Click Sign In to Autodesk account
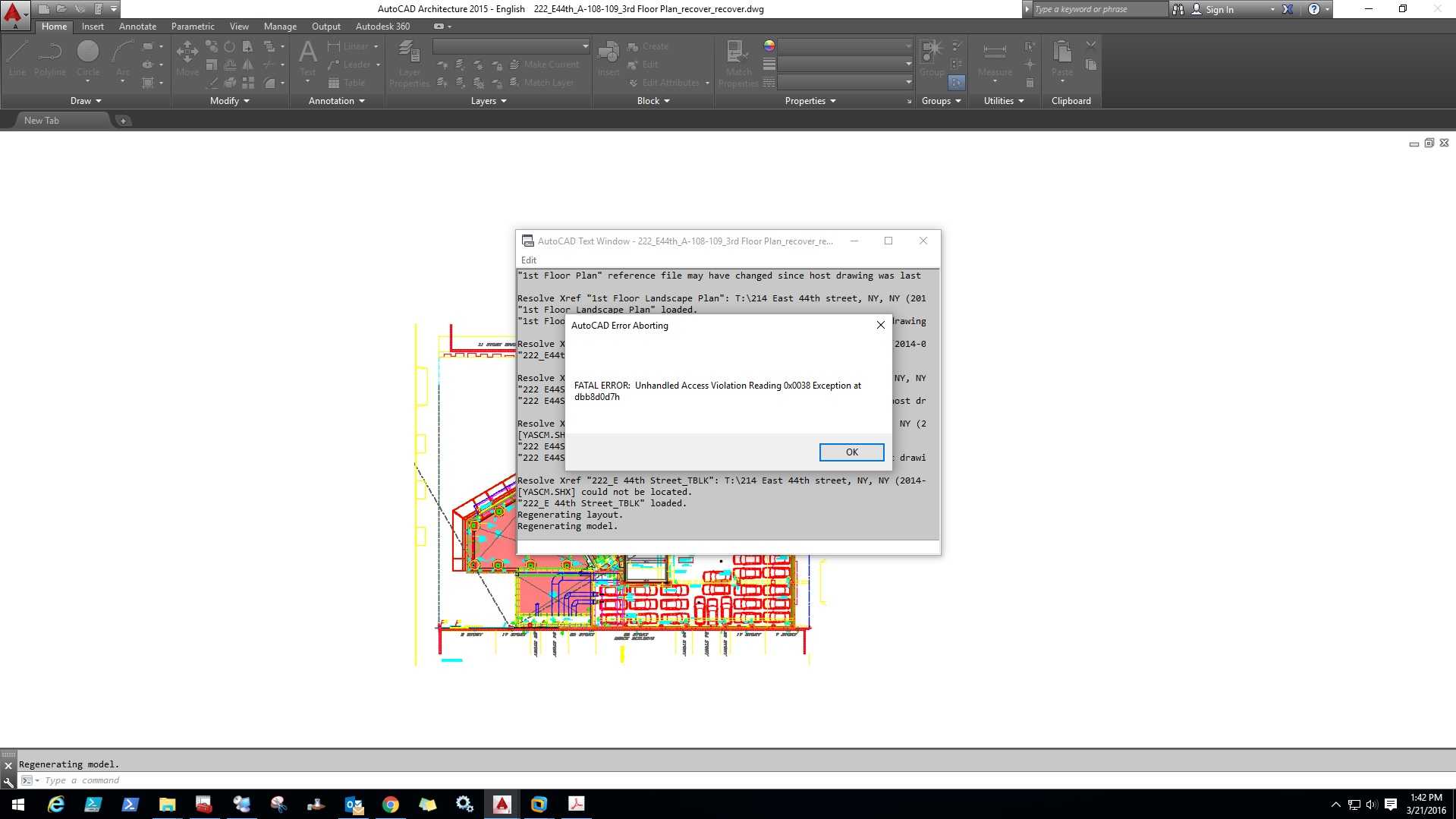1456x819 pixels. pyautogui.click(x=1219, y=9)
